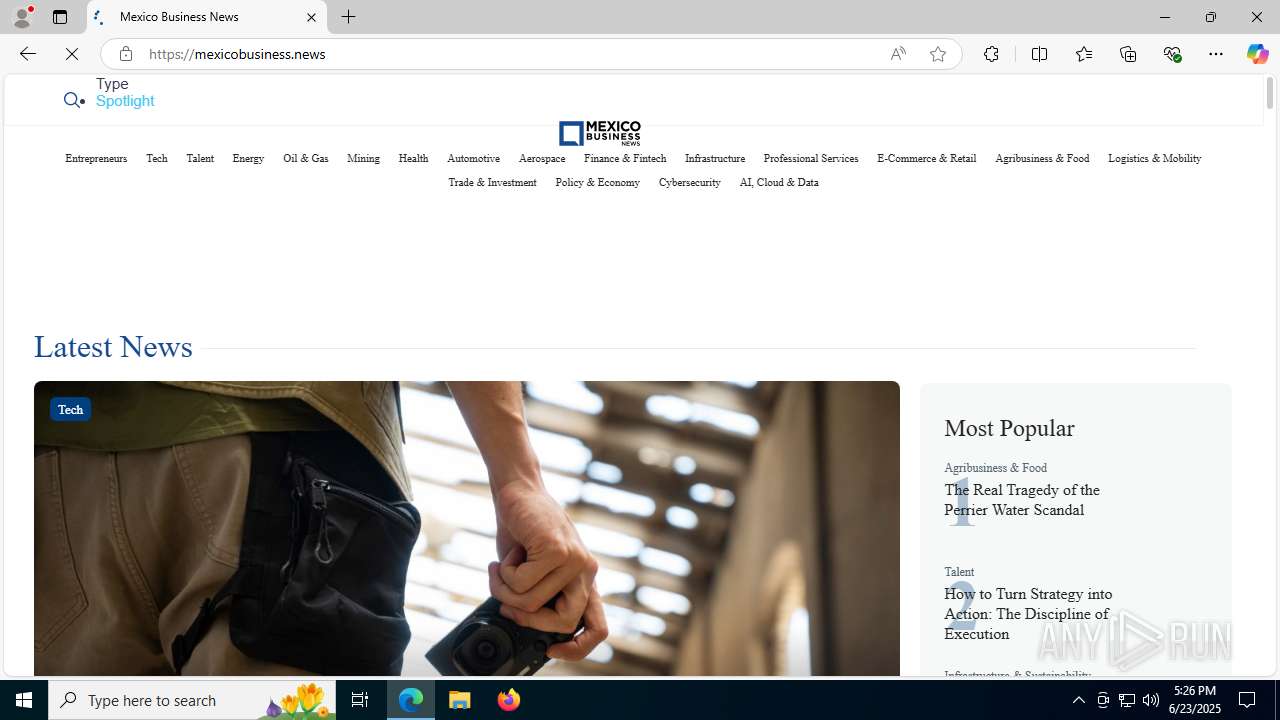Open the featured Tech article image
The width and height of the screenshot is (1280, 720).
click(466, 528)
